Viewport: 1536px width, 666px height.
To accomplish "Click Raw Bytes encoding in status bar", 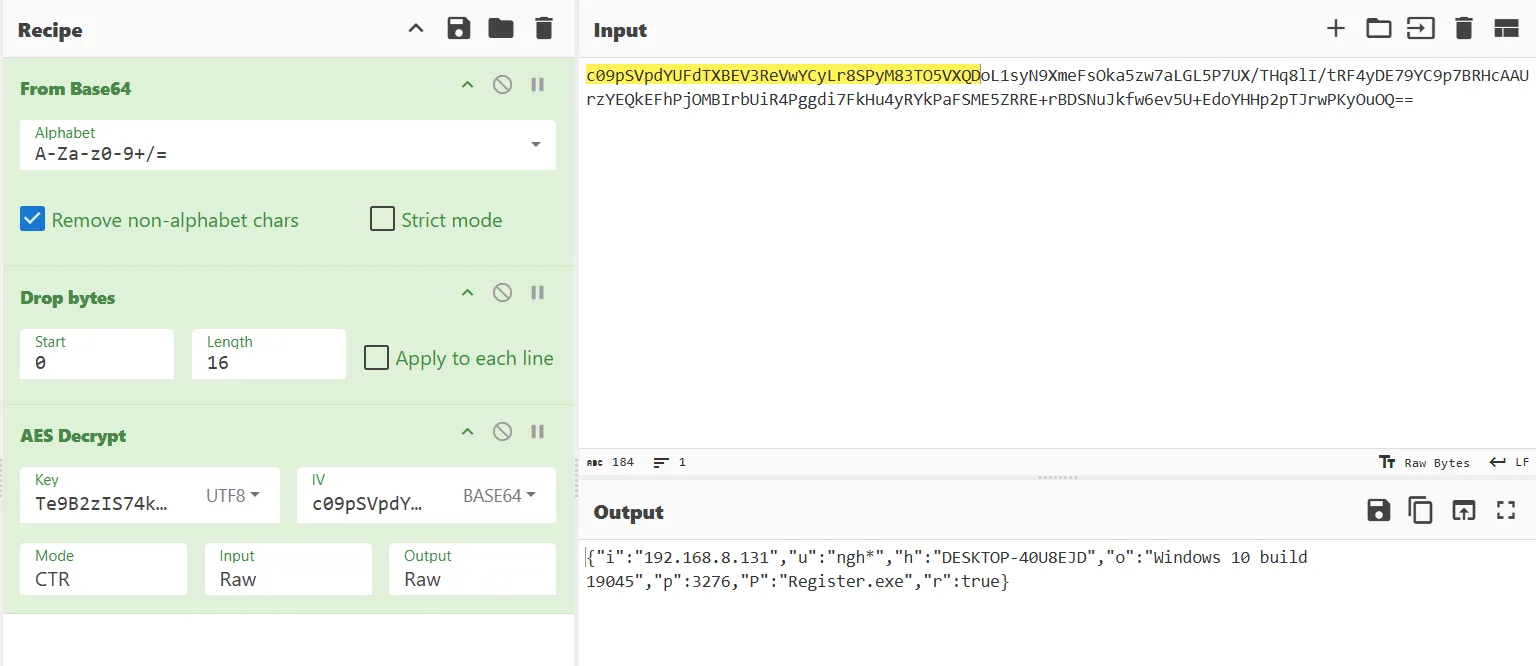I will [x=1424, y=463].
